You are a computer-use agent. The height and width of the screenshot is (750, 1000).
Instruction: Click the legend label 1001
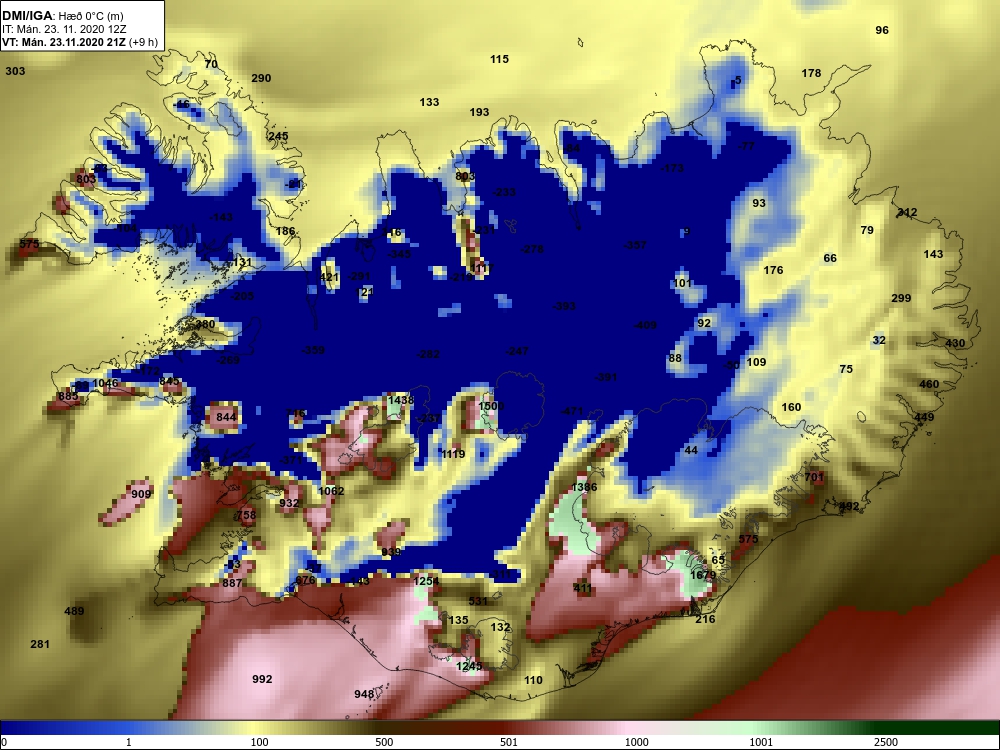[x=761, y=742]
